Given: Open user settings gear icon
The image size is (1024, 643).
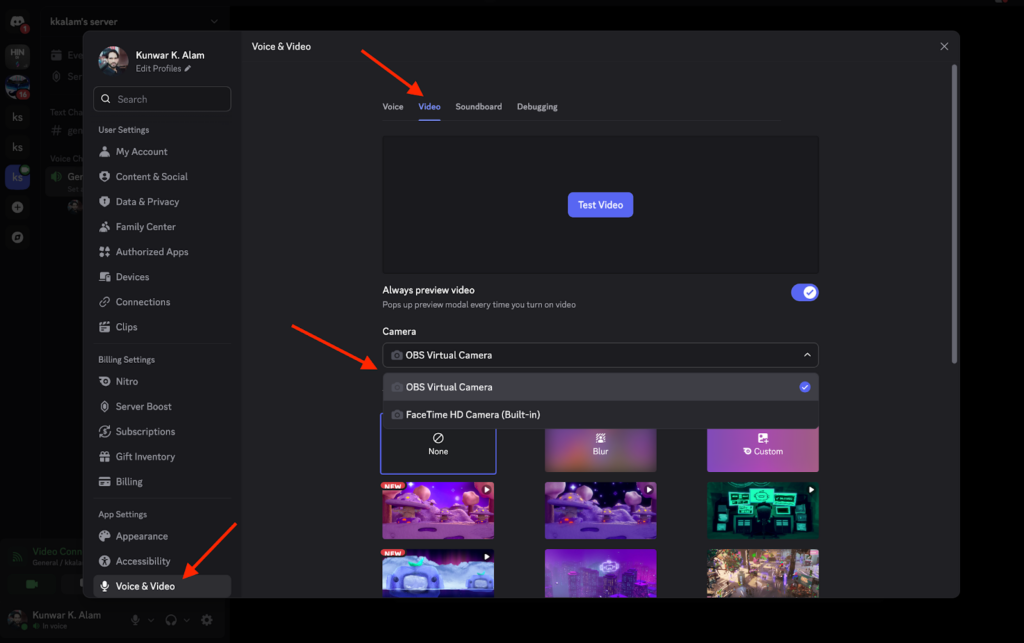Looking at the screenshot, I should click(207, 620).
